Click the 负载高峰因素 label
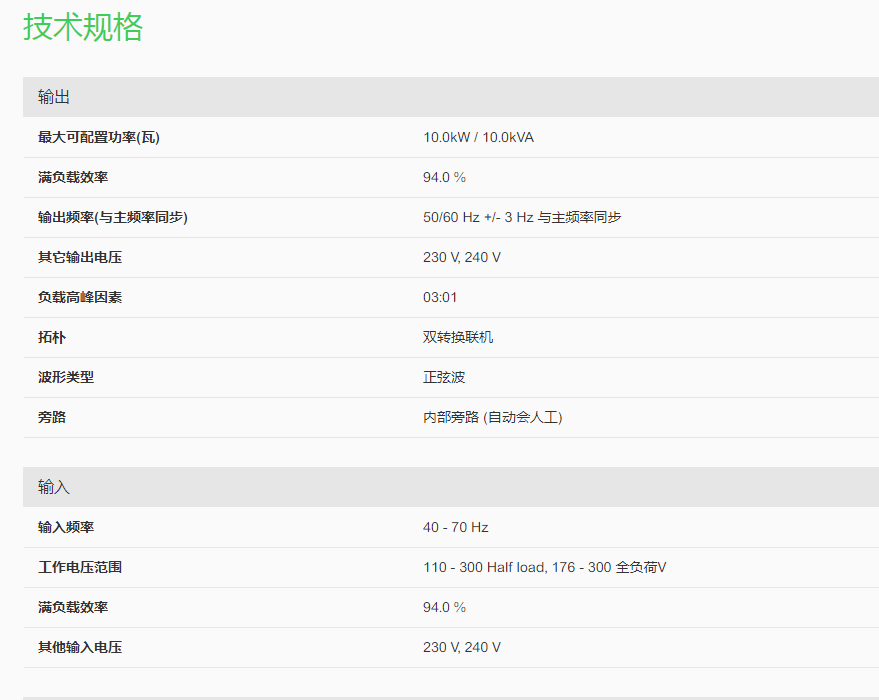 pos(80,297)
